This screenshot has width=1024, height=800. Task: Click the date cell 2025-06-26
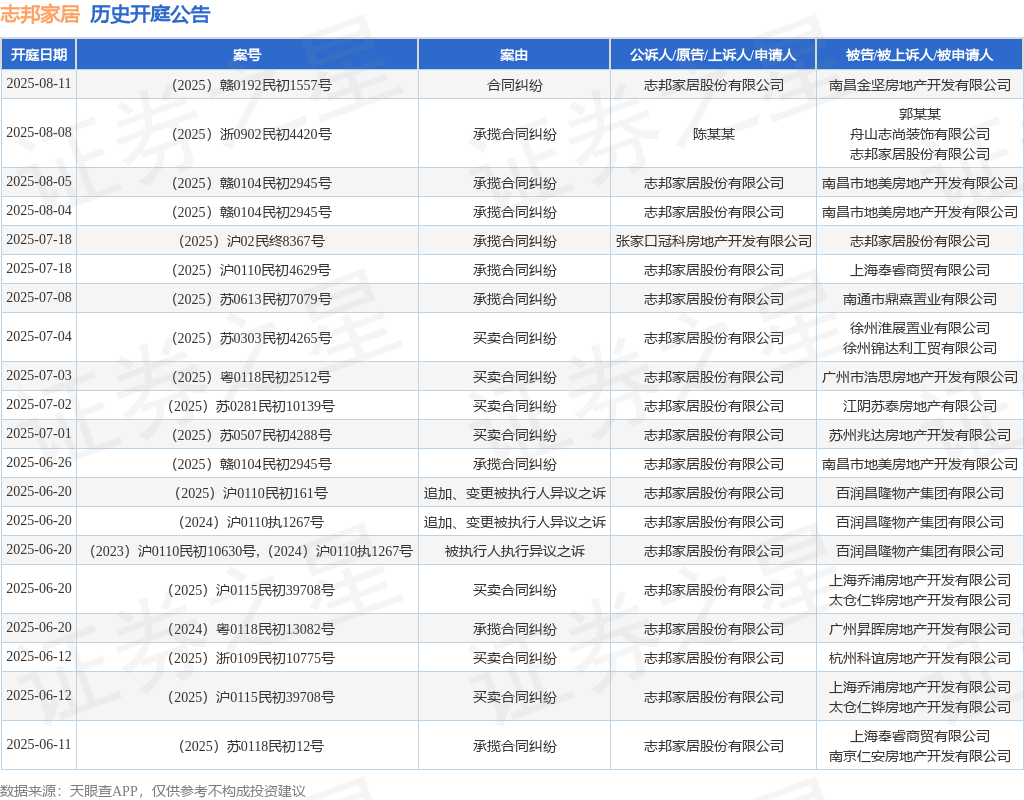[x=39, y=462]
